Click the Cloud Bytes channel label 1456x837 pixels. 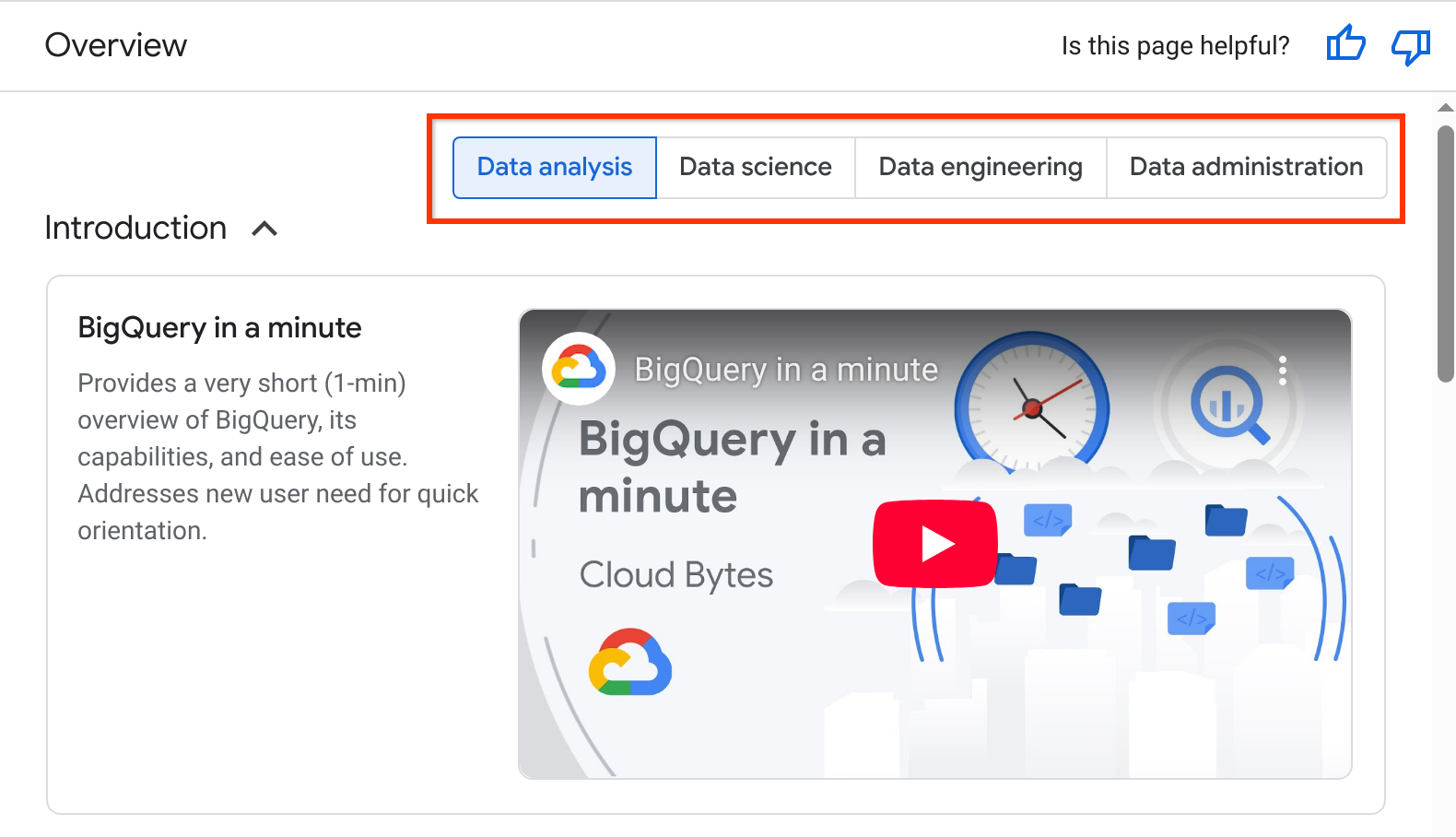point(675,574)
